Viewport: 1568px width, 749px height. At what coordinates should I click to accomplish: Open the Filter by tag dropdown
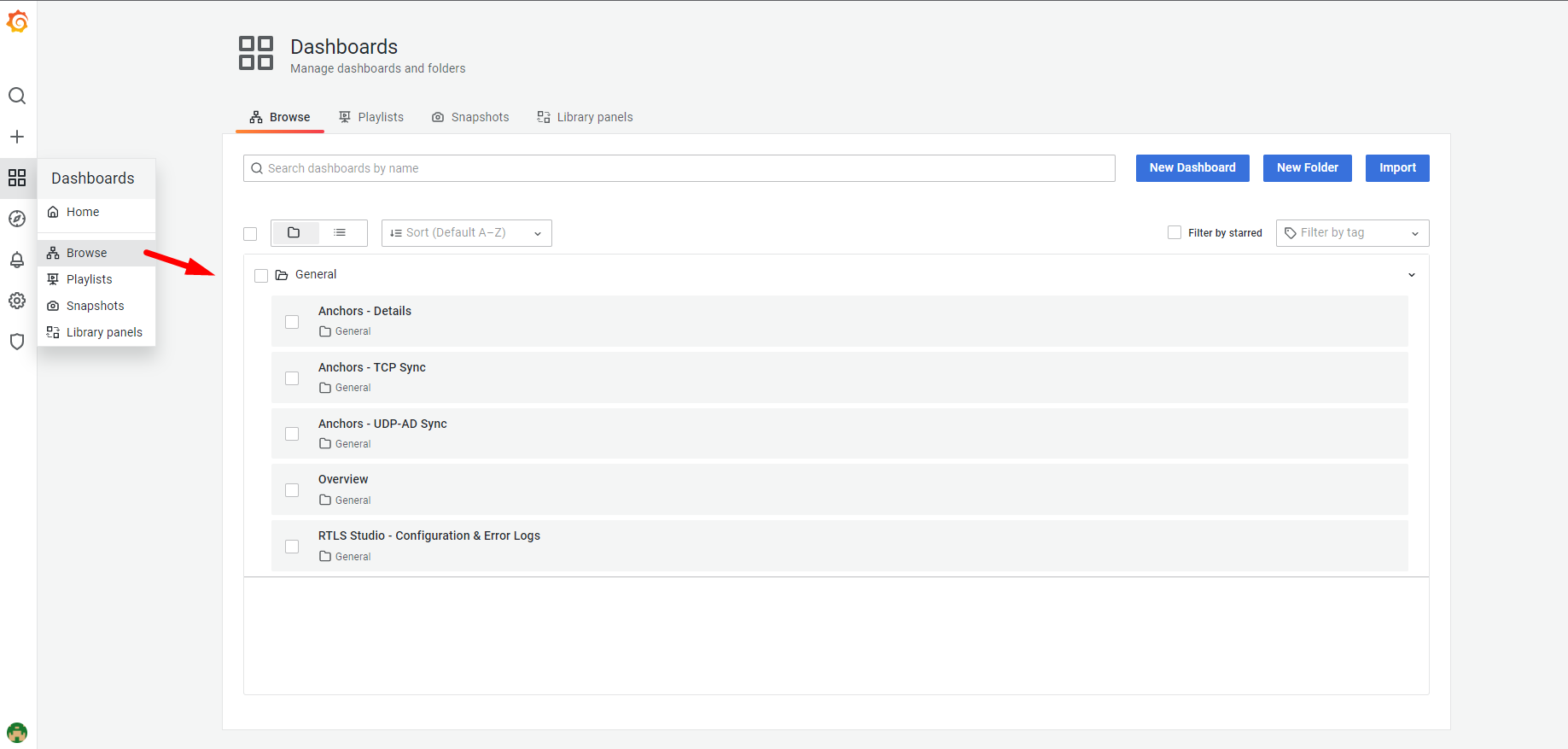pos(1353,233)
